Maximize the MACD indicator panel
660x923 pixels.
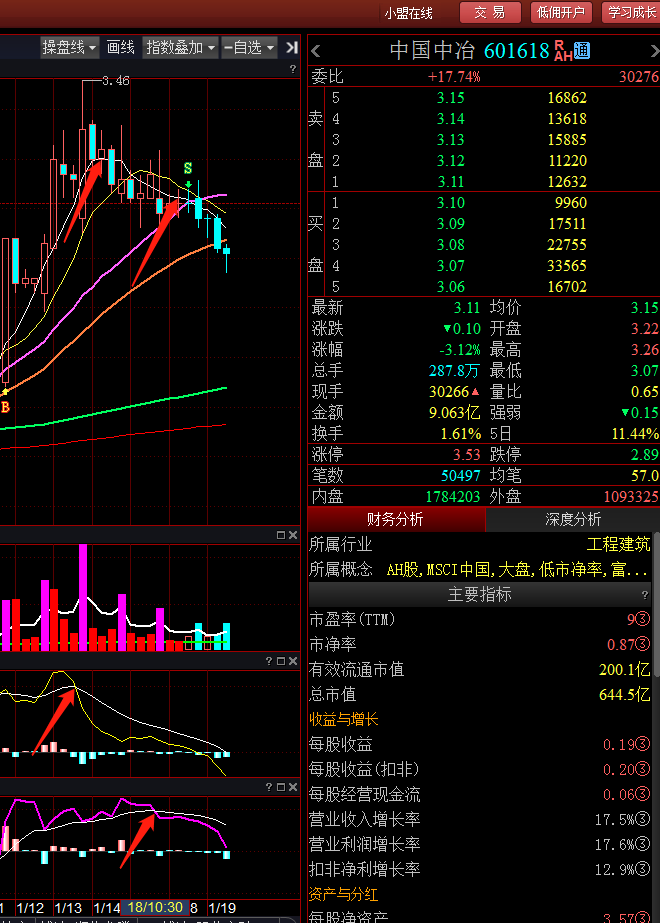(x=281, y=661)
